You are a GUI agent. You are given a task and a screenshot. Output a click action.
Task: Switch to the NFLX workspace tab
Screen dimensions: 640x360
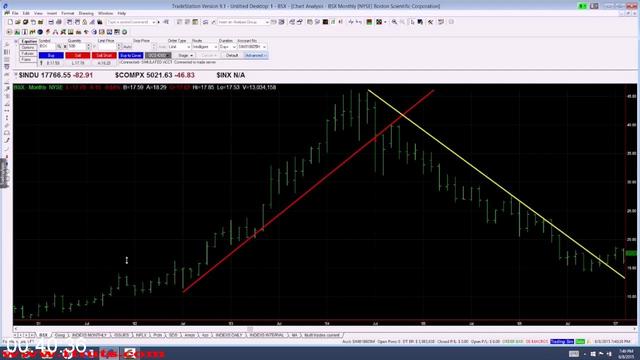[141, 335]
